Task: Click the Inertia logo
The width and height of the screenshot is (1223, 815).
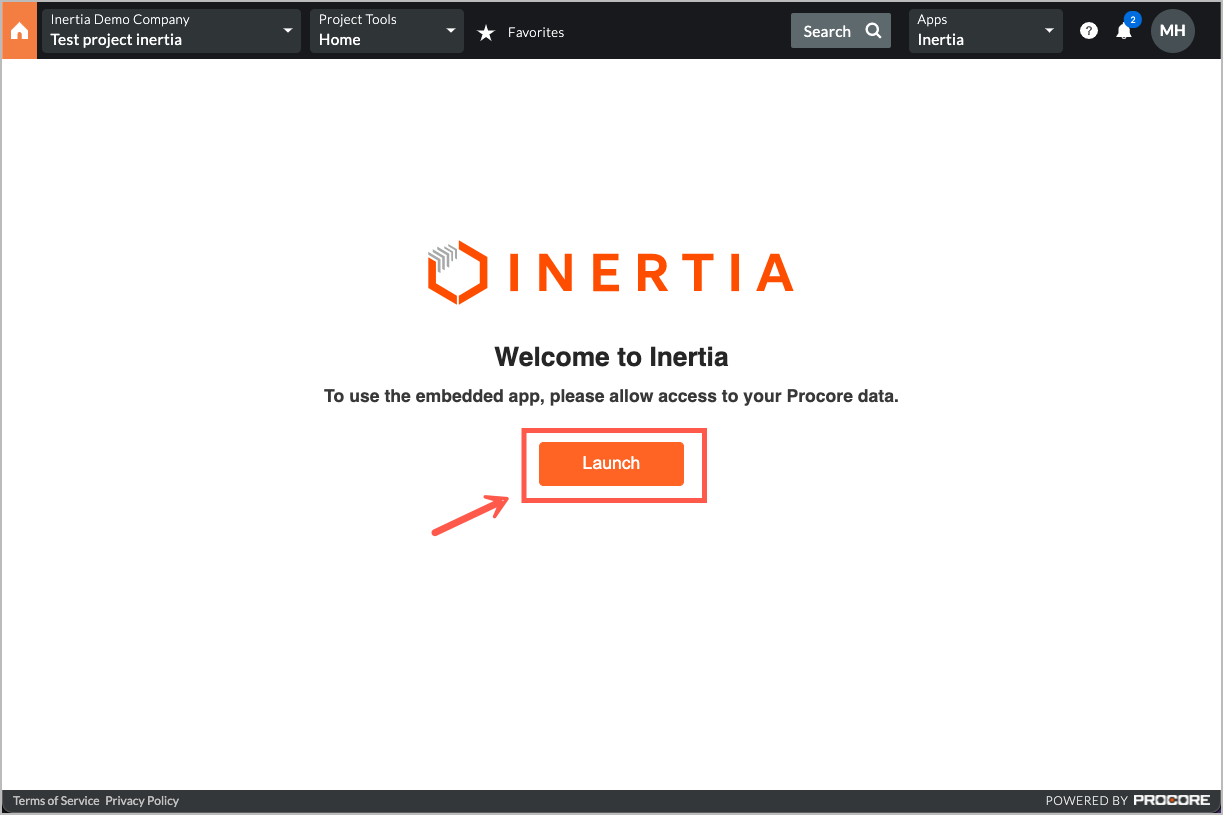Action: click(x=610, y=272)
